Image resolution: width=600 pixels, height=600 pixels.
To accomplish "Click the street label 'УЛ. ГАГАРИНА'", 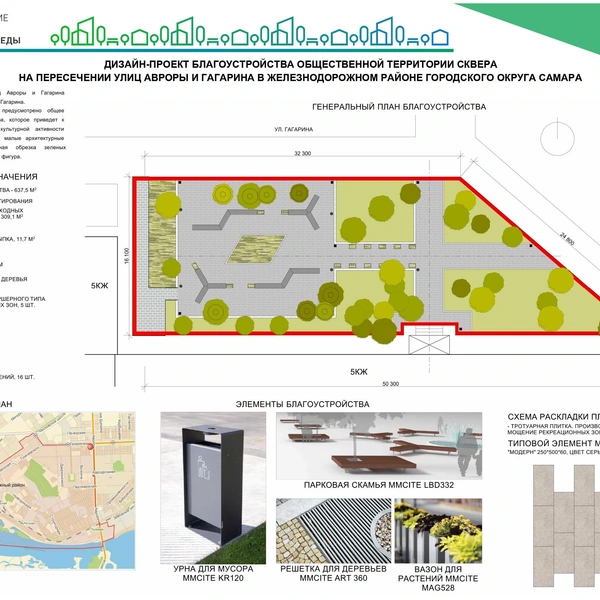I will point(293,129).
